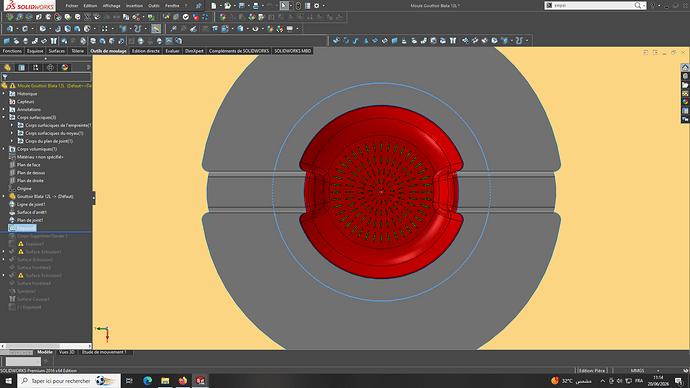The height and width of the screenshot is (388, 690).
Task: Open the Compléments de SOLIDWORKS tab
Action: (x=239, y=51)
